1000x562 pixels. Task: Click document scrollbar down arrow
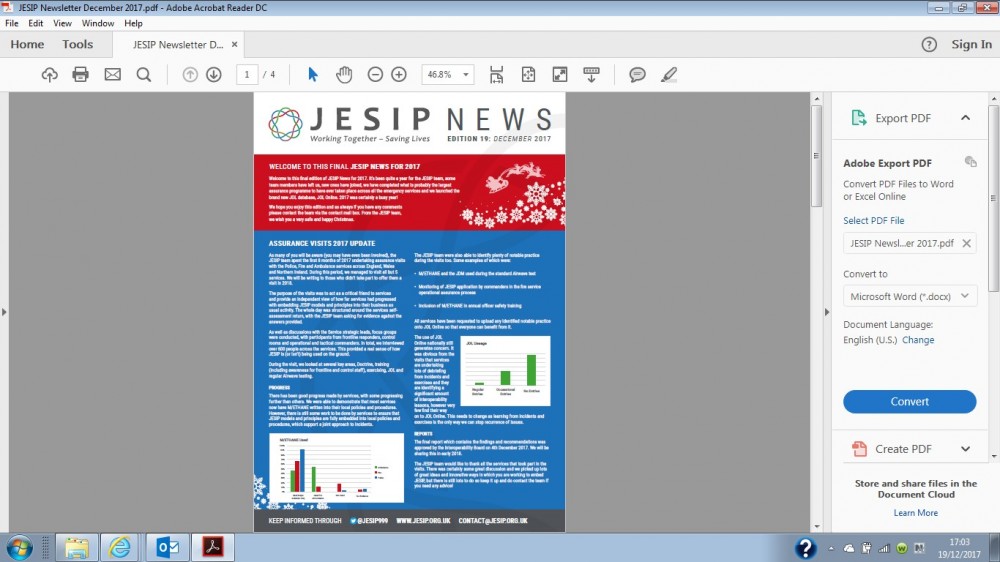[x=816, y=526]
